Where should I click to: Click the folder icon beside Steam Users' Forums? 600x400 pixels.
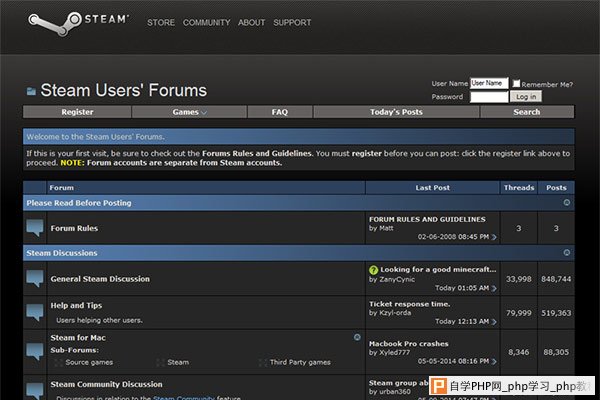(31, 91)
